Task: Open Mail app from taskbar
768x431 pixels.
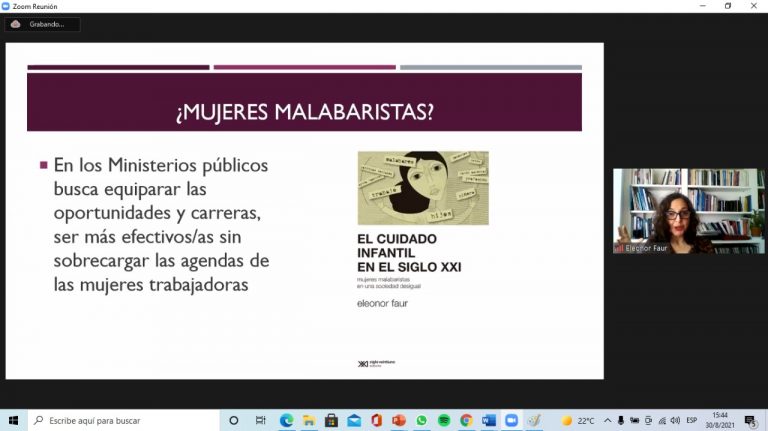Action: pos(354,420)
